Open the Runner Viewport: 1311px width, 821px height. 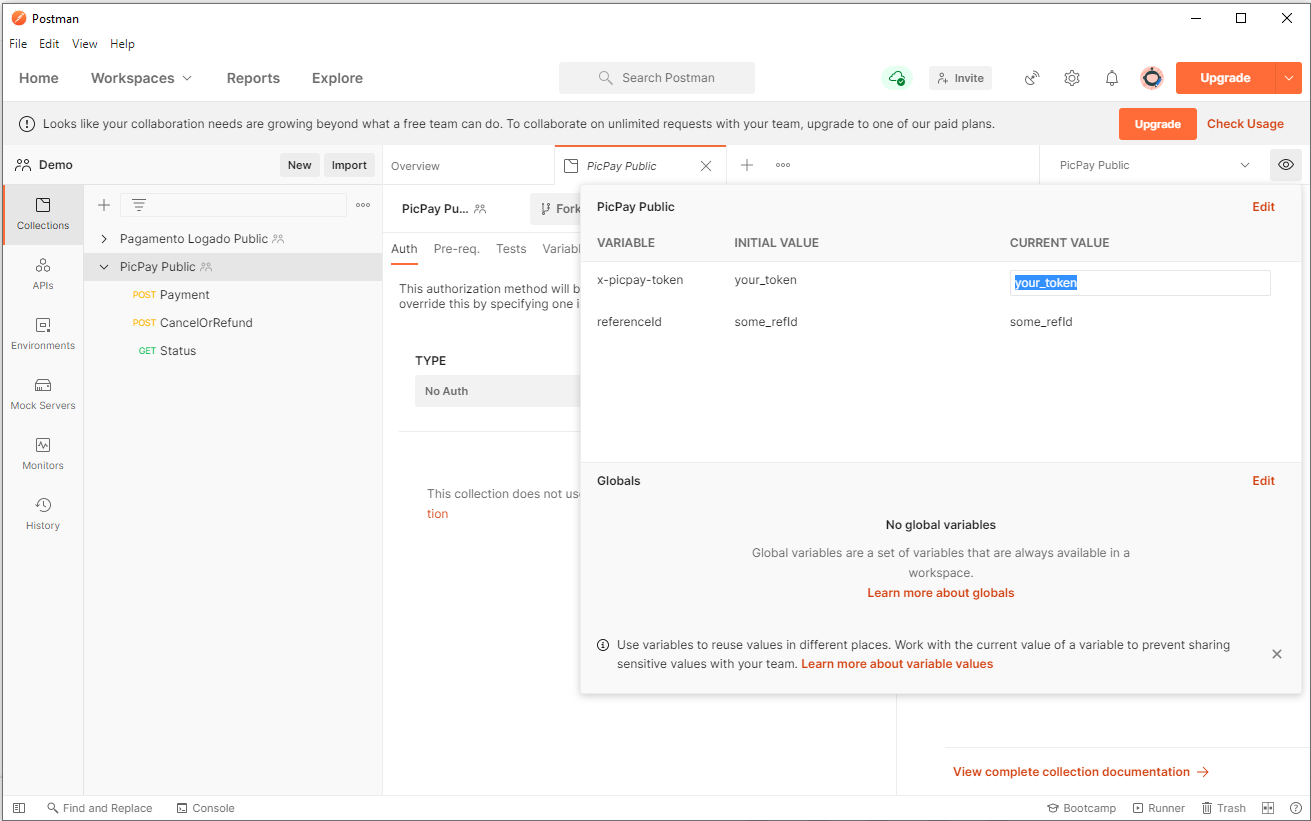1159,808
